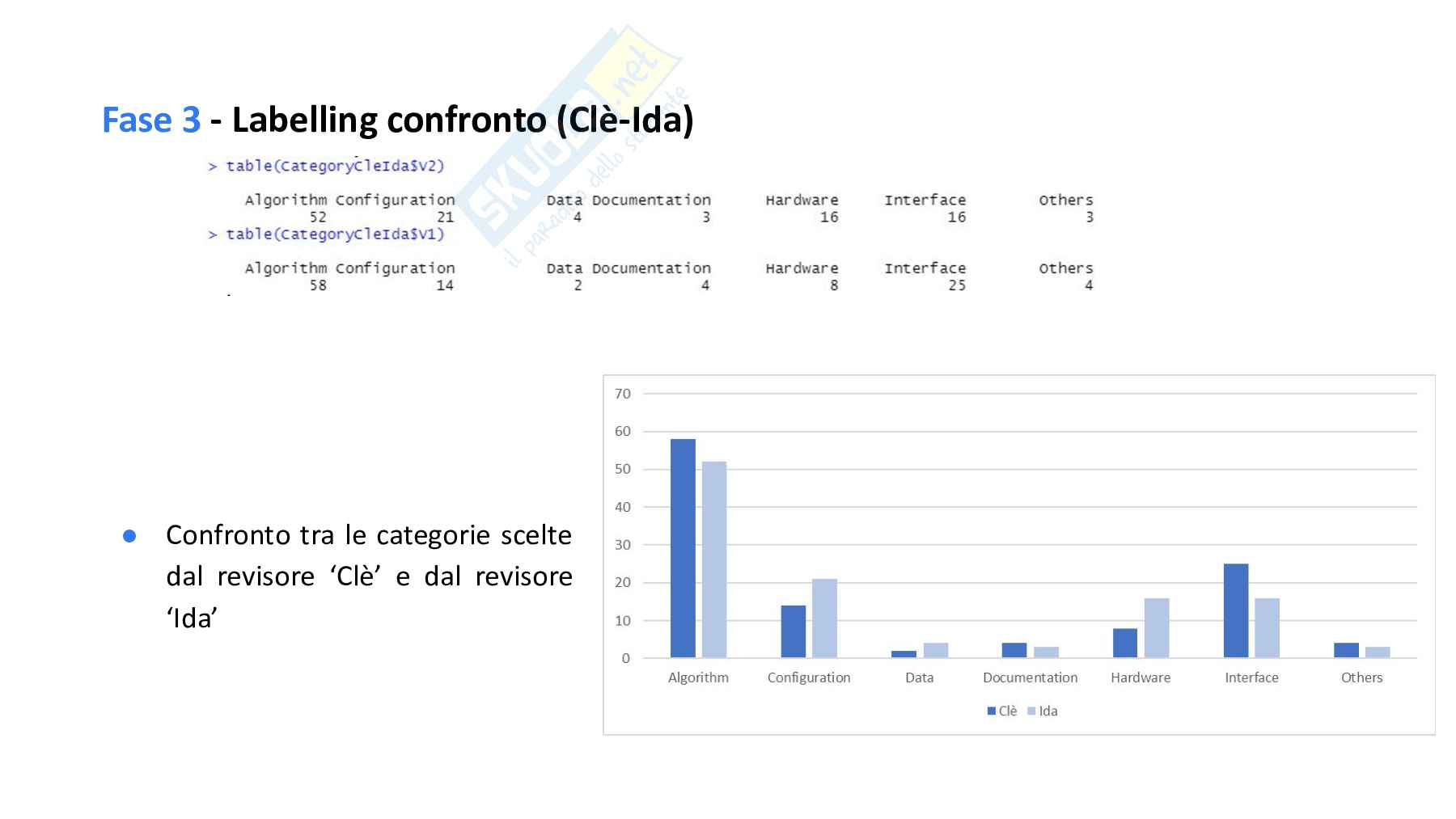Select the light blue Hardware bar
This screenshot has height=819, width=1456.
click(1157, 627)
